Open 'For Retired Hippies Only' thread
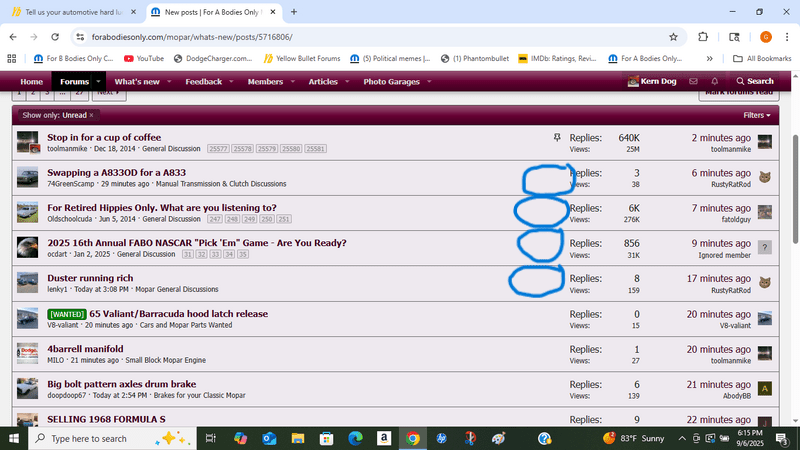800x450 pixels. (162, 208)
